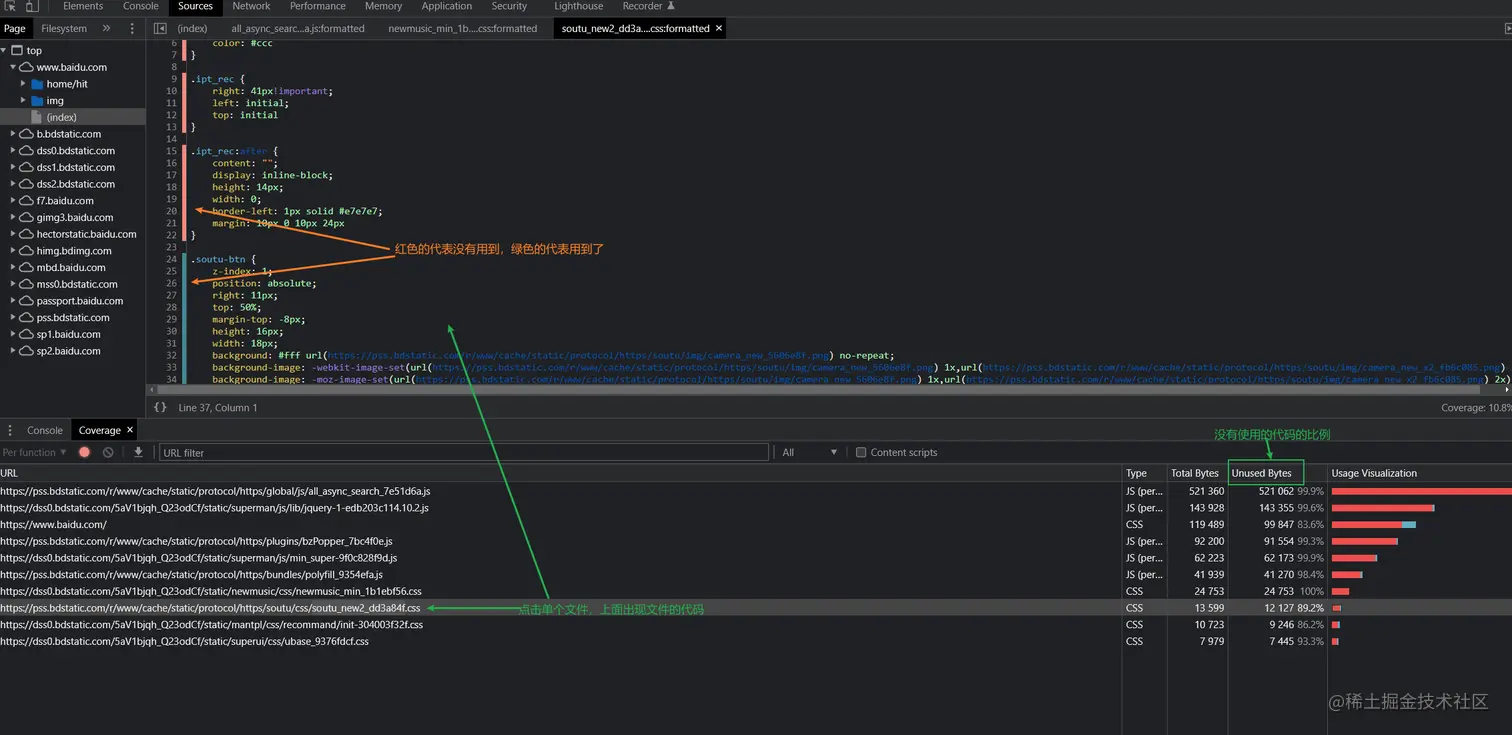The height and width of the screenshot is (735, 1512).
Task: Click the www.baidu.com row usage bar
Action: tap(1374, 524)
